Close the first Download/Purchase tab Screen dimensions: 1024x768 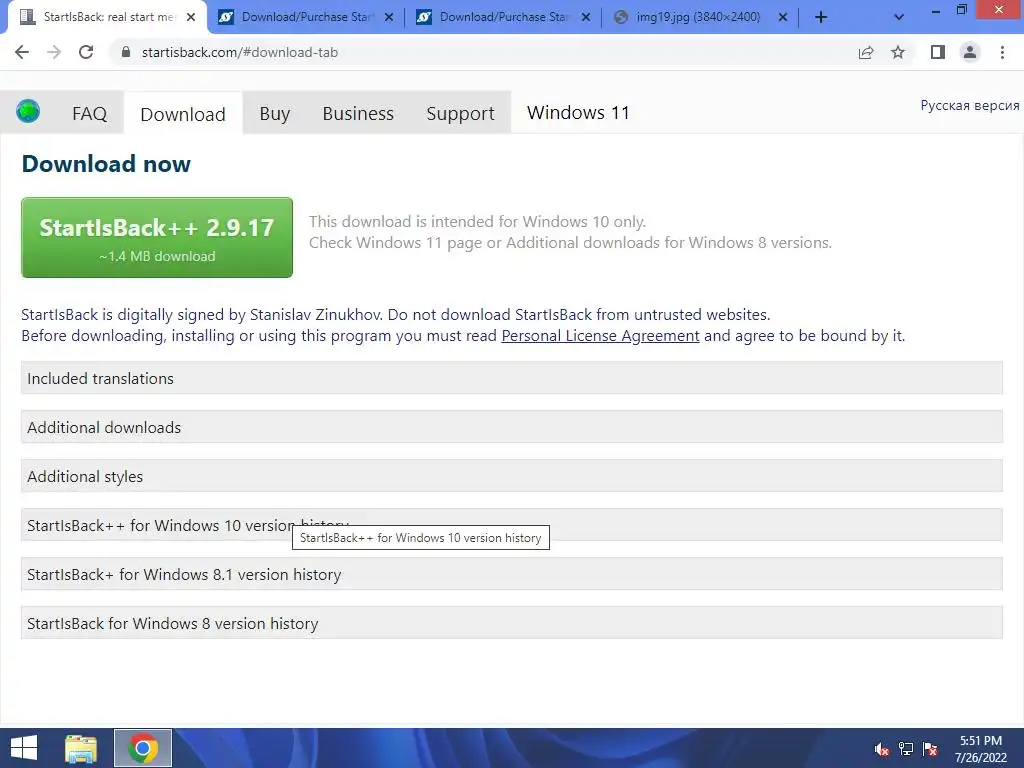tap(389, 17)
